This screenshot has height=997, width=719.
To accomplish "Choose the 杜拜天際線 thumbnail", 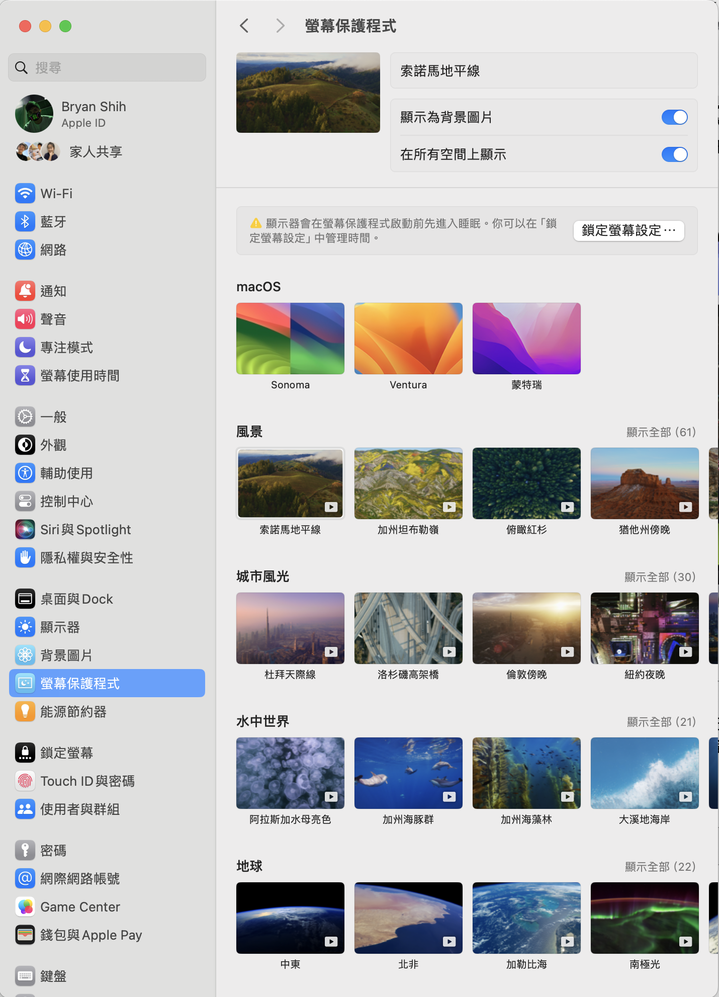I will click(x=291, y=628).
